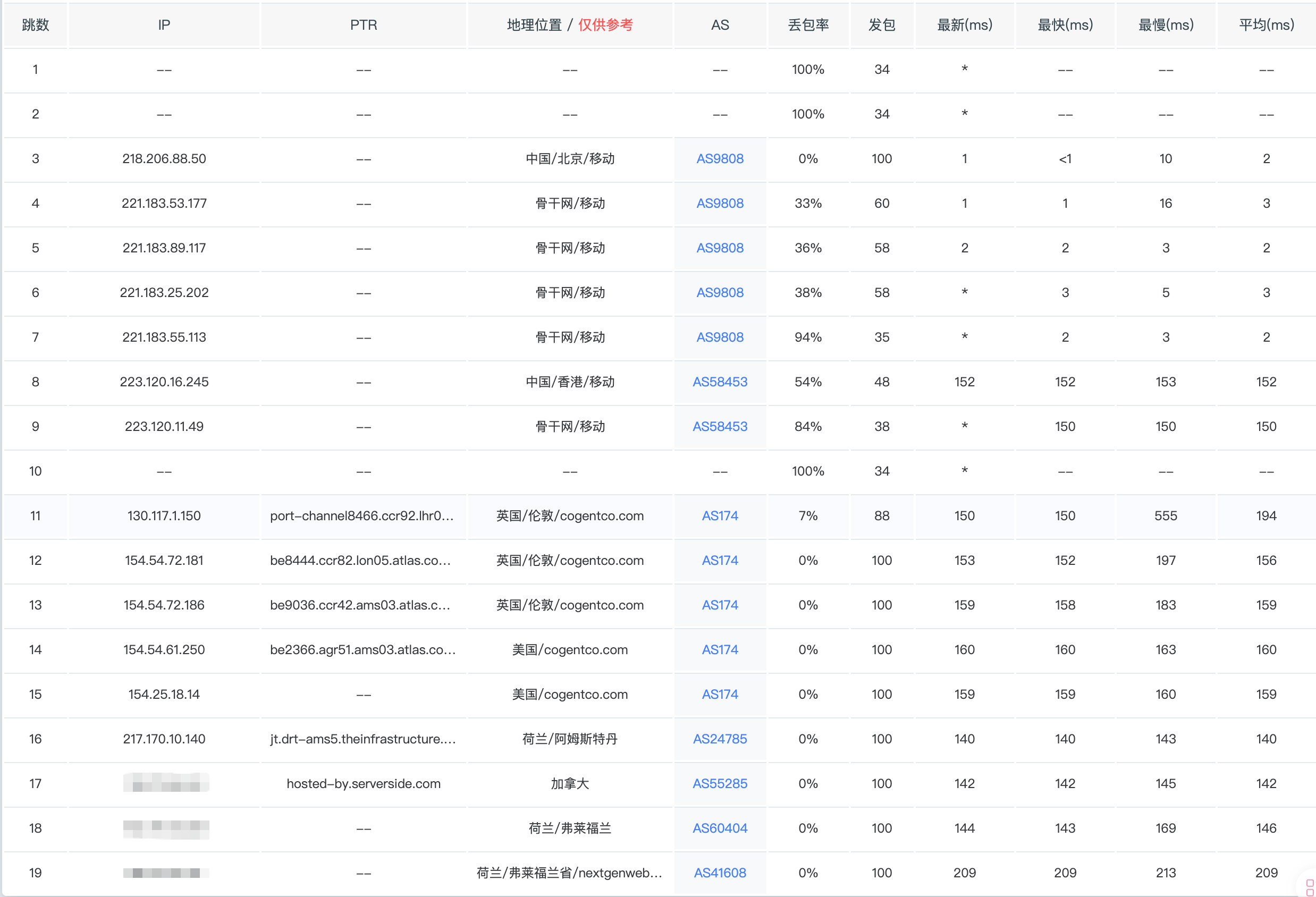Click the 地理位置 column header

point(534,25)
